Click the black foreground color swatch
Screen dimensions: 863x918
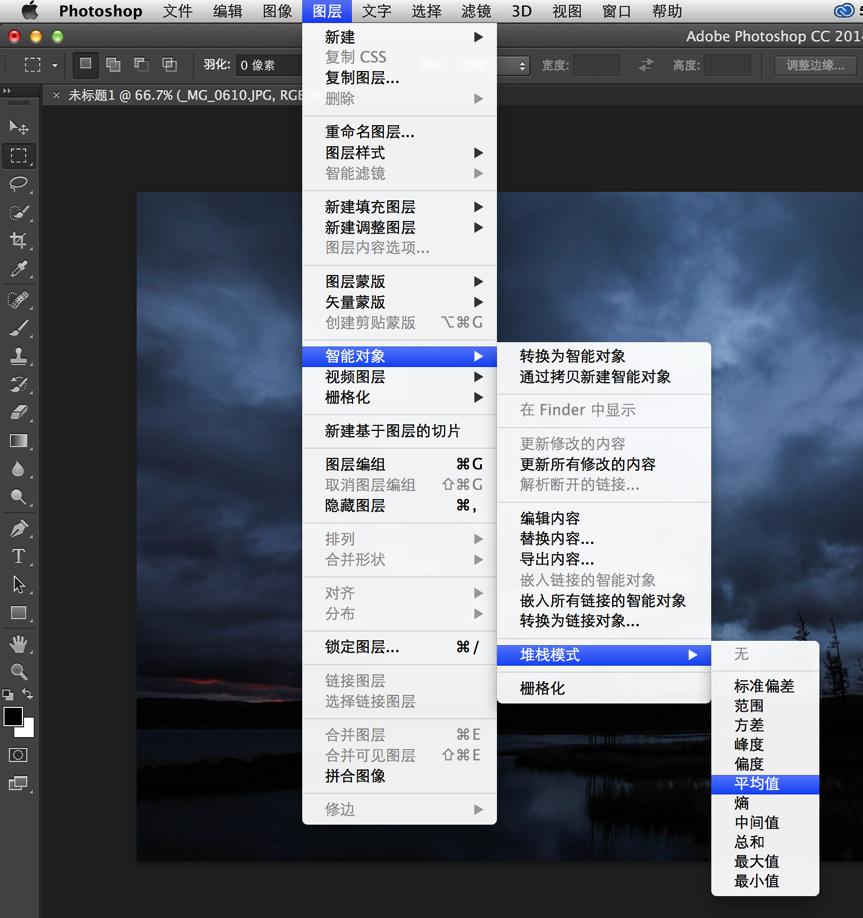pyautogui.click(x=13, y=716)
